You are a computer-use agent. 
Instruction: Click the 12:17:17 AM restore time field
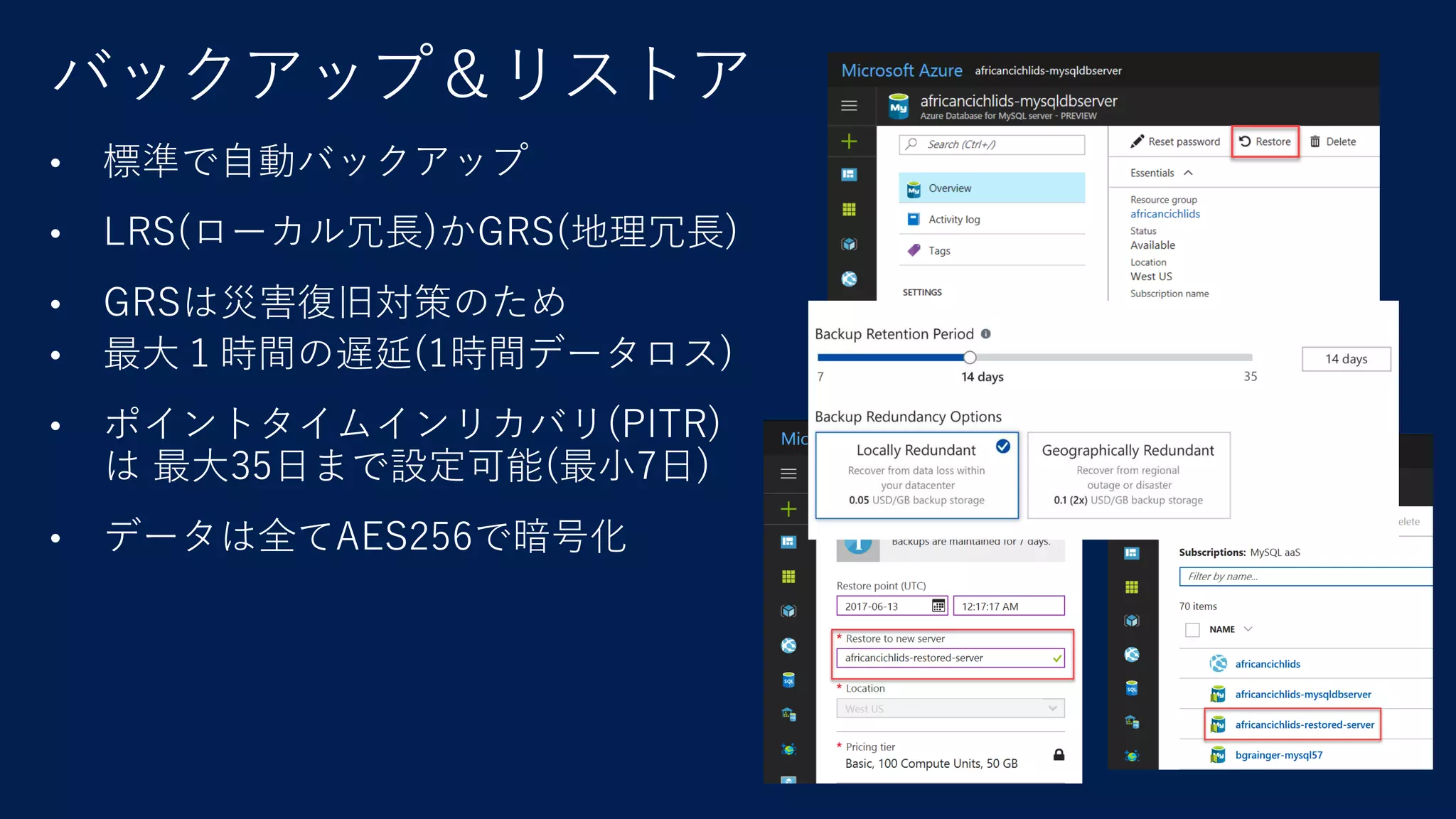click(1009, 606)
